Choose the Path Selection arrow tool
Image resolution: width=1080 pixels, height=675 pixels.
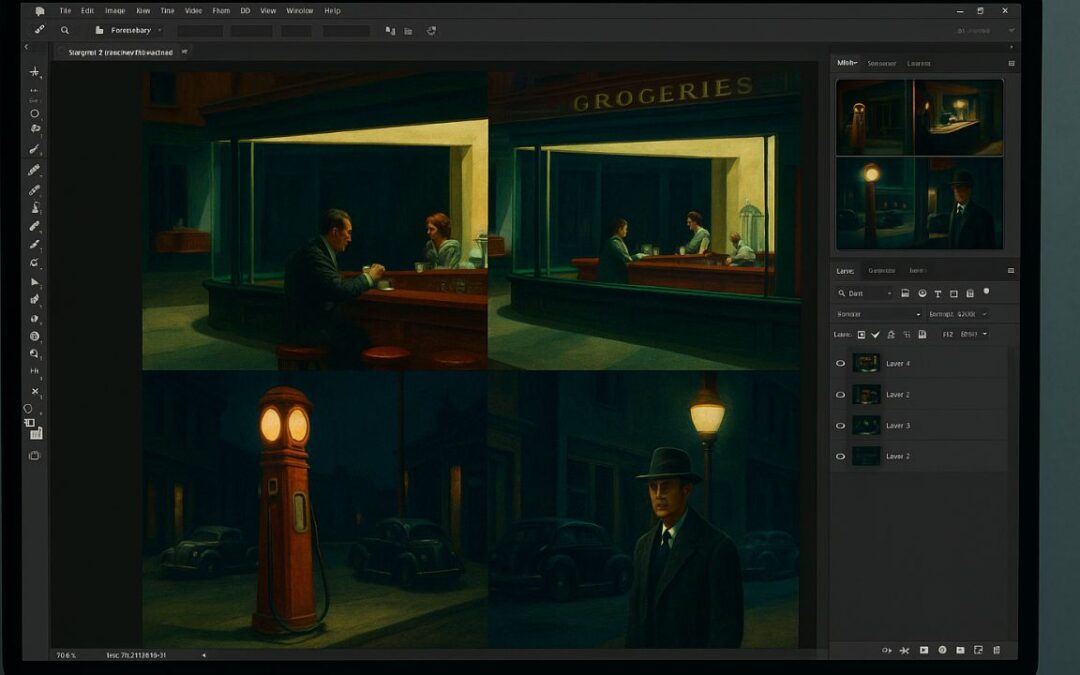[x=35, y=282]
